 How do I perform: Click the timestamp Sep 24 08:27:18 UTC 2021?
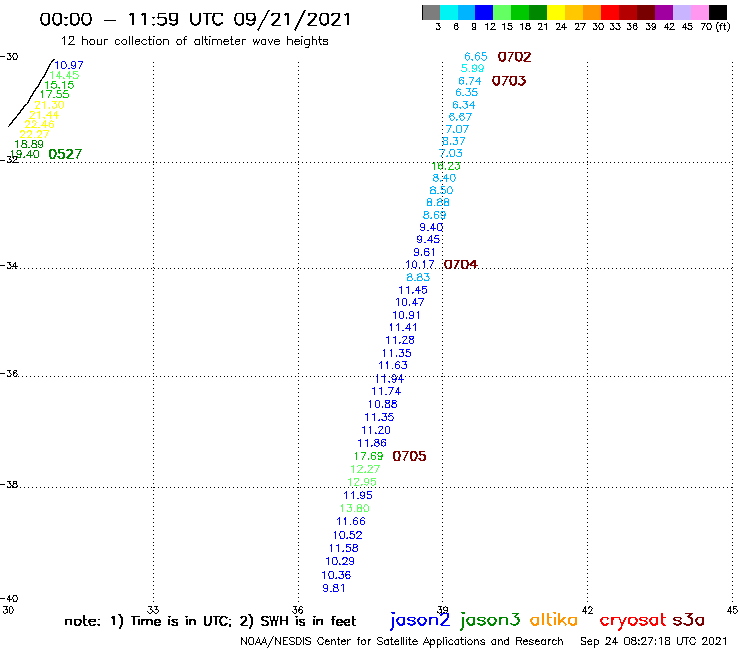pyautogui.click(x=654, y=641)
